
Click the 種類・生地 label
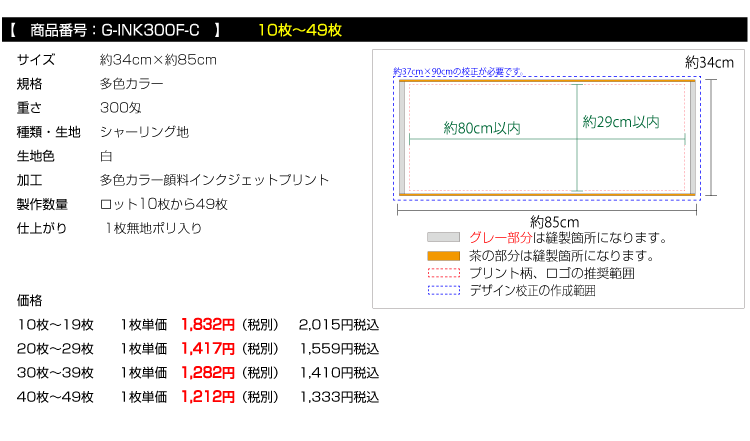point(49,132)
